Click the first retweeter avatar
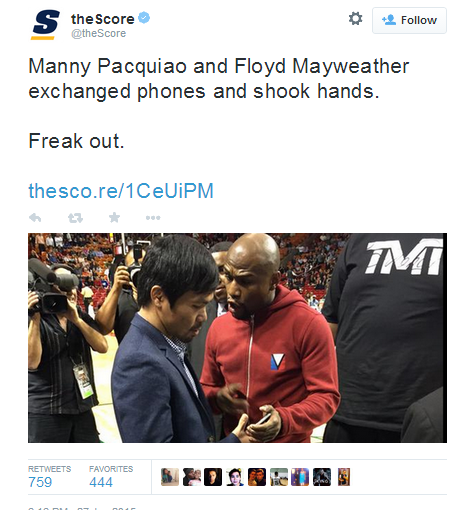 (x=170, y=477)
